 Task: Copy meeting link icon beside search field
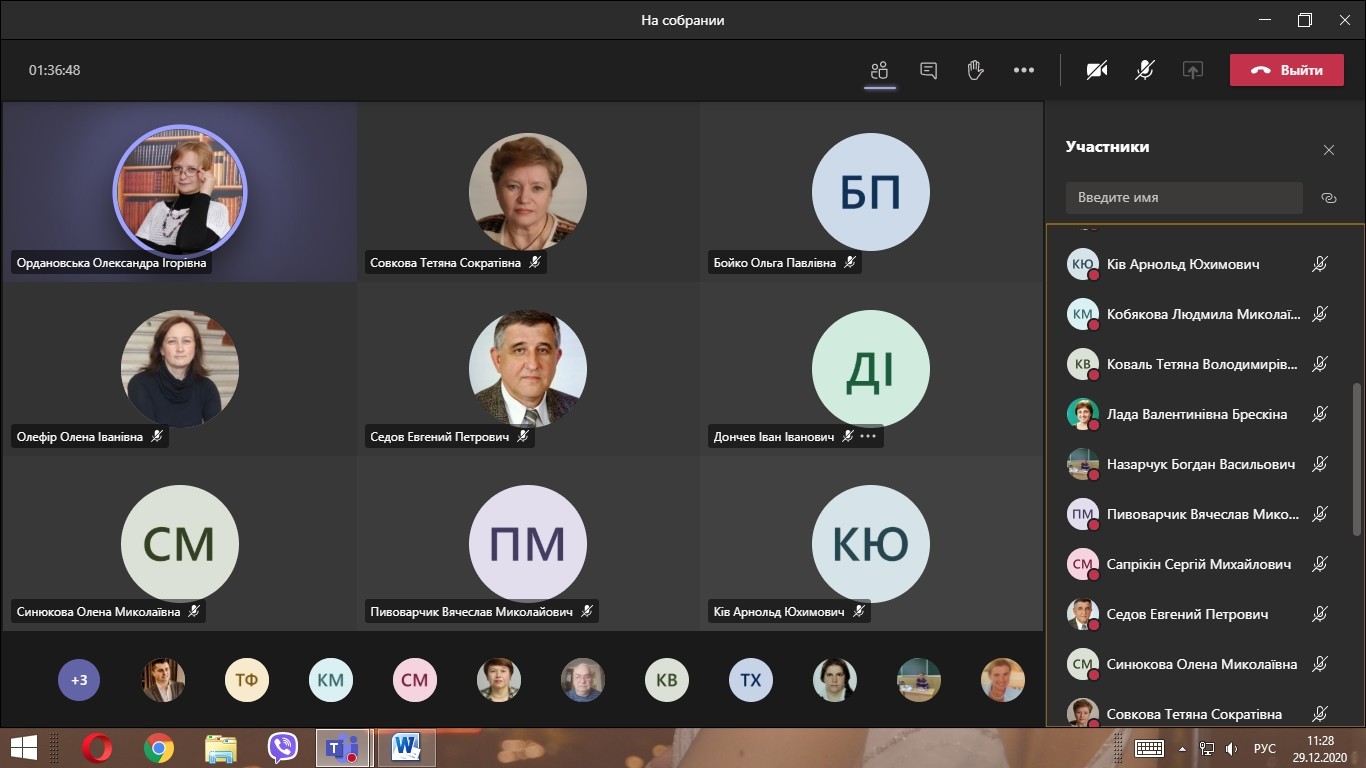pyautogui.click(x=1328, y=198)
